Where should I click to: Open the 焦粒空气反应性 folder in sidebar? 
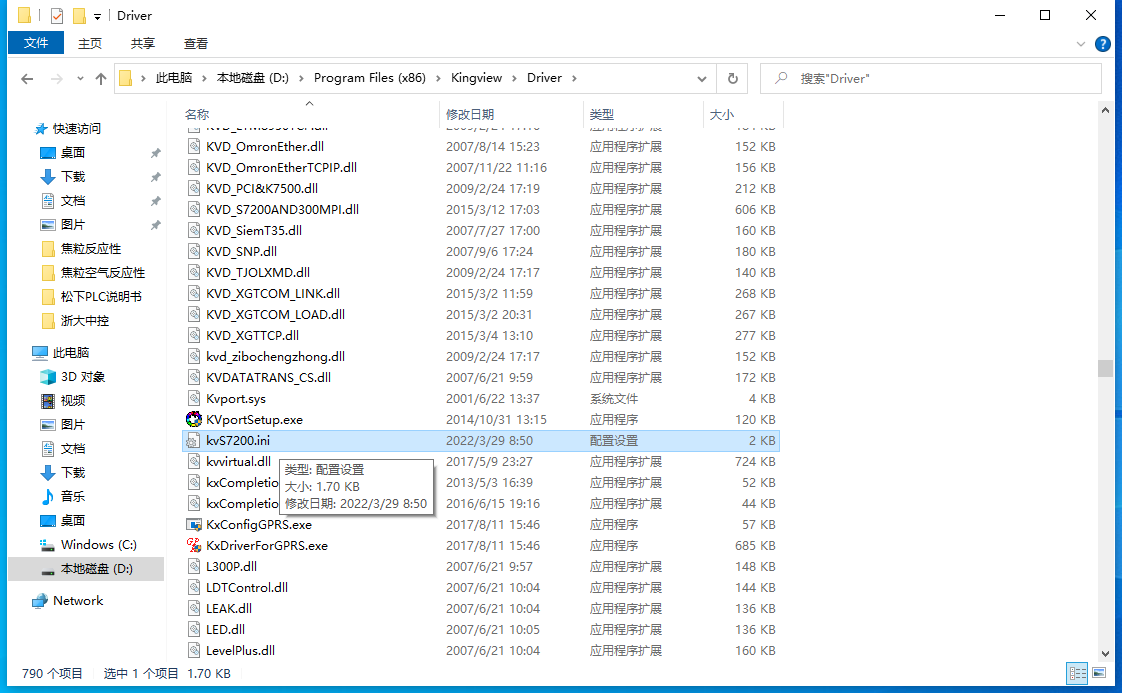click(102, 273)
